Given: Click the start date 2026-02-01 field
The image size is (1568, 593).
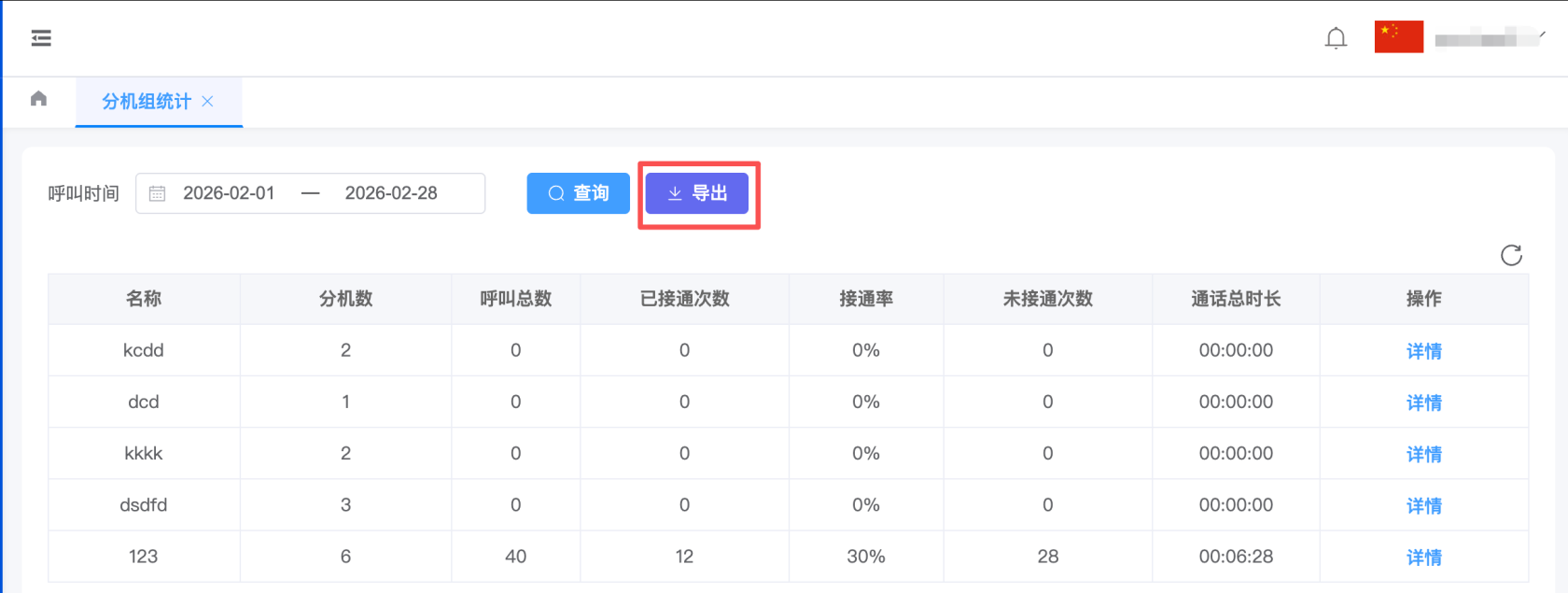Looking at the screenshot, I should coord(229,193).
